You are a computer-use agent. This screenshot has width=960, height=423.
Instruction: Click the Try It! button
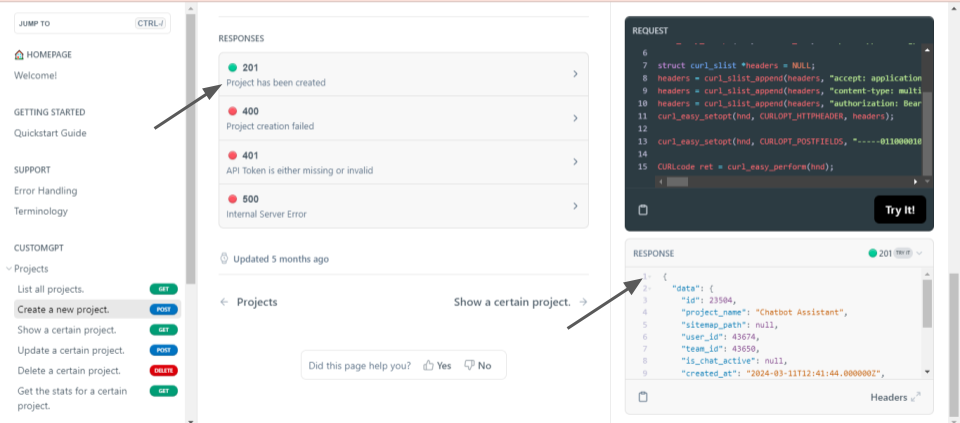click(x=900, y=210)
